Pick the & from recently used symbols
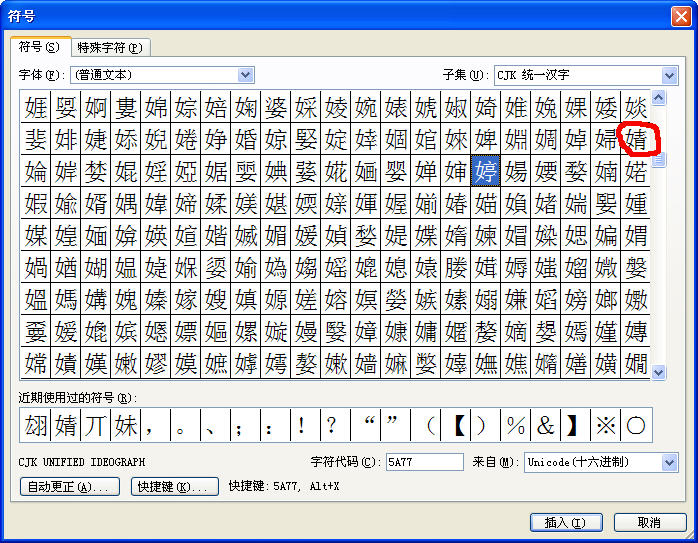 pyautogui.click(x=546, y=425)
